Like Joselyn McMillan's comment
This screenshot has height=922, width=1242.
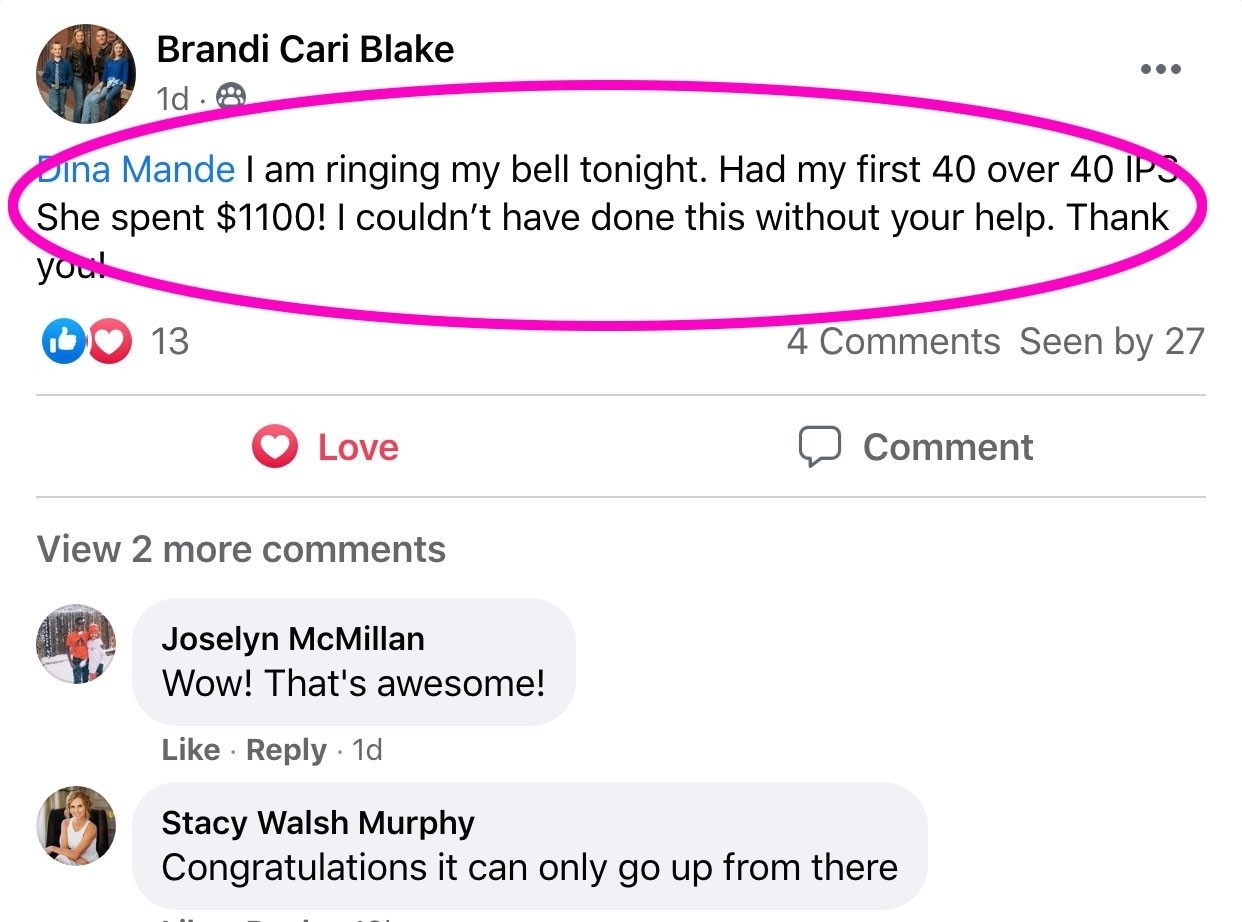[190, 750]
